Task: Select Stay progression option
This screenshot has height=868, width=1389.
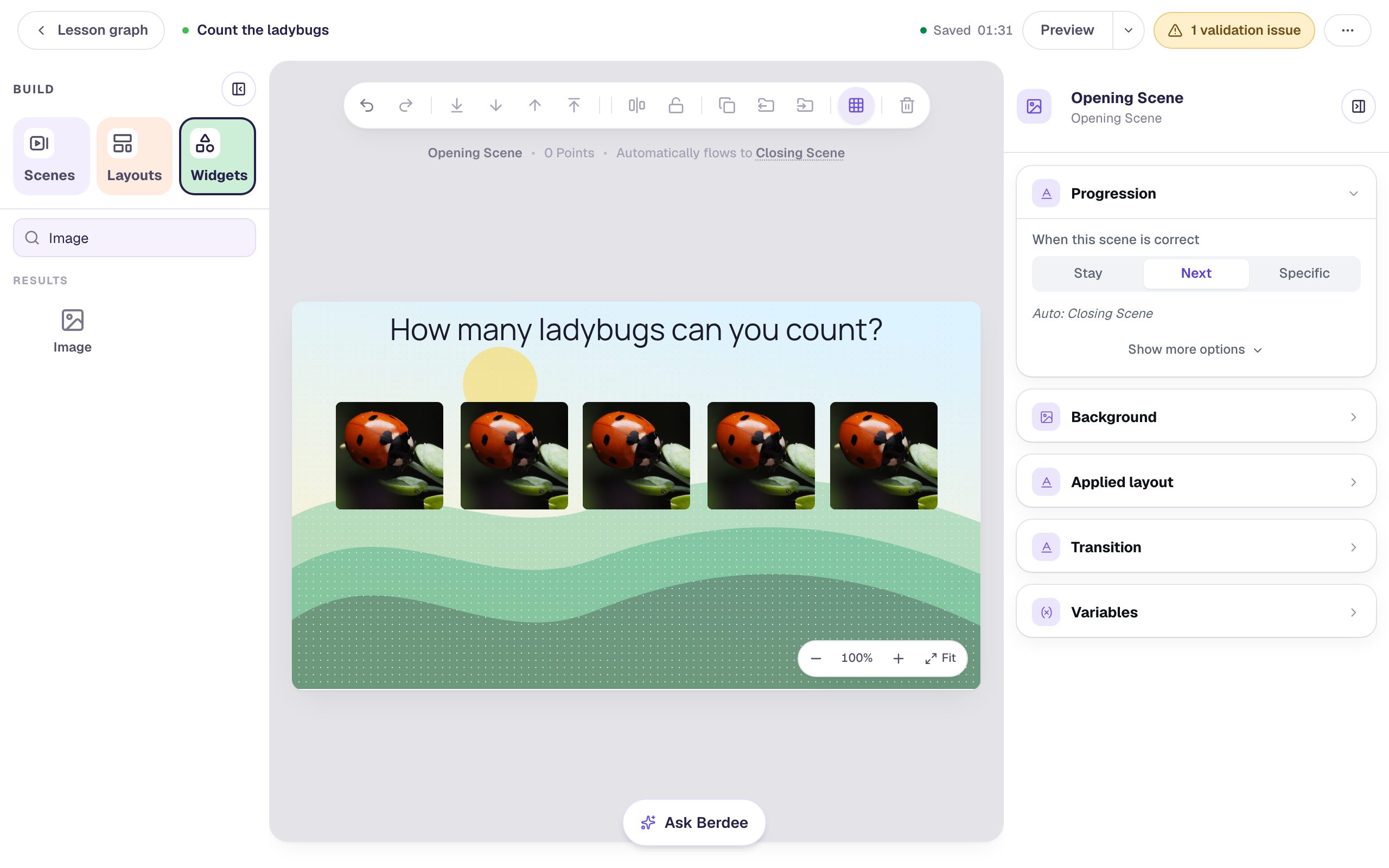Action: click(x=1088, y=273)
